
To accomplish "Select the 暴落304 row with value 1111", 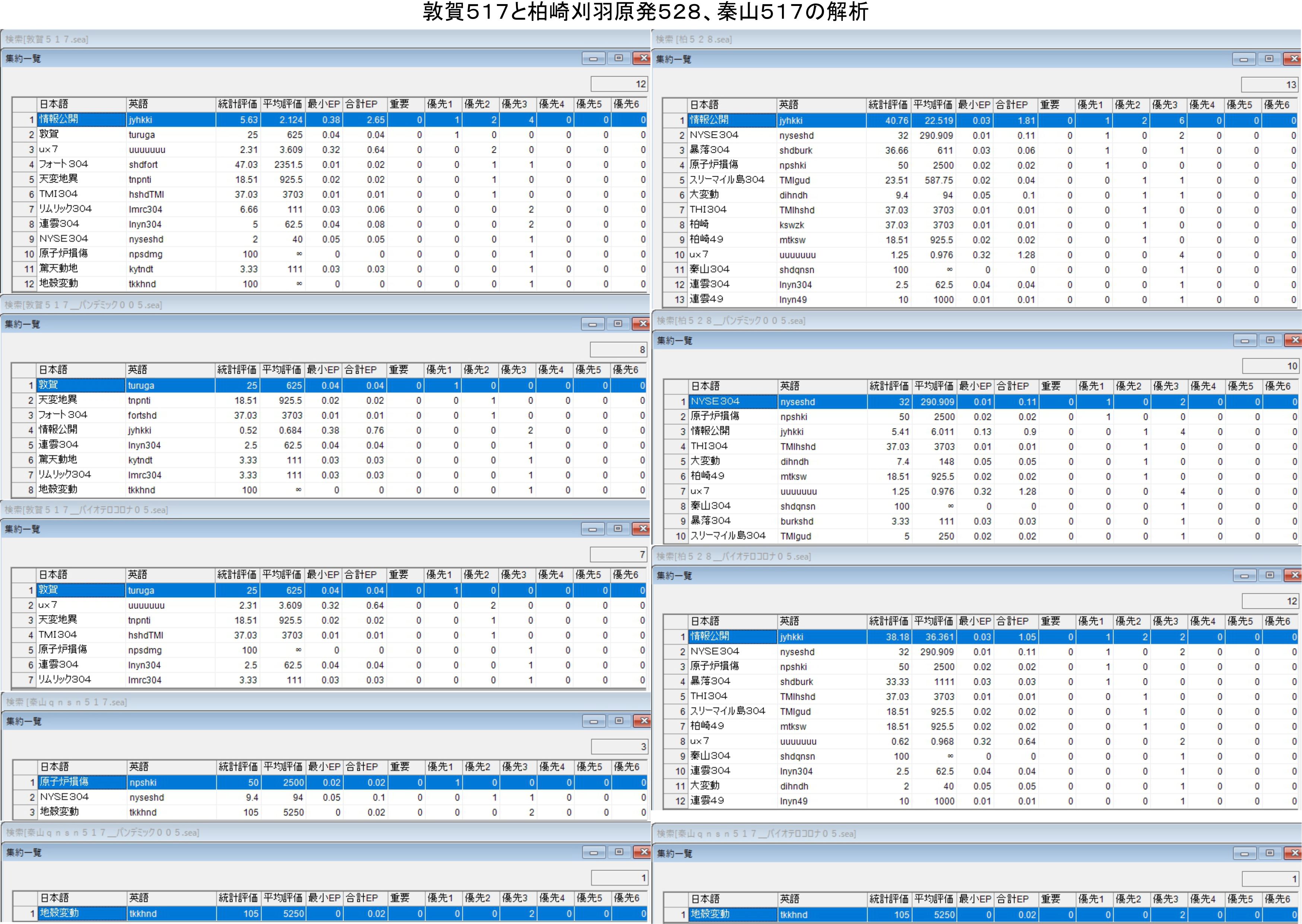I will tap(711, 681).
